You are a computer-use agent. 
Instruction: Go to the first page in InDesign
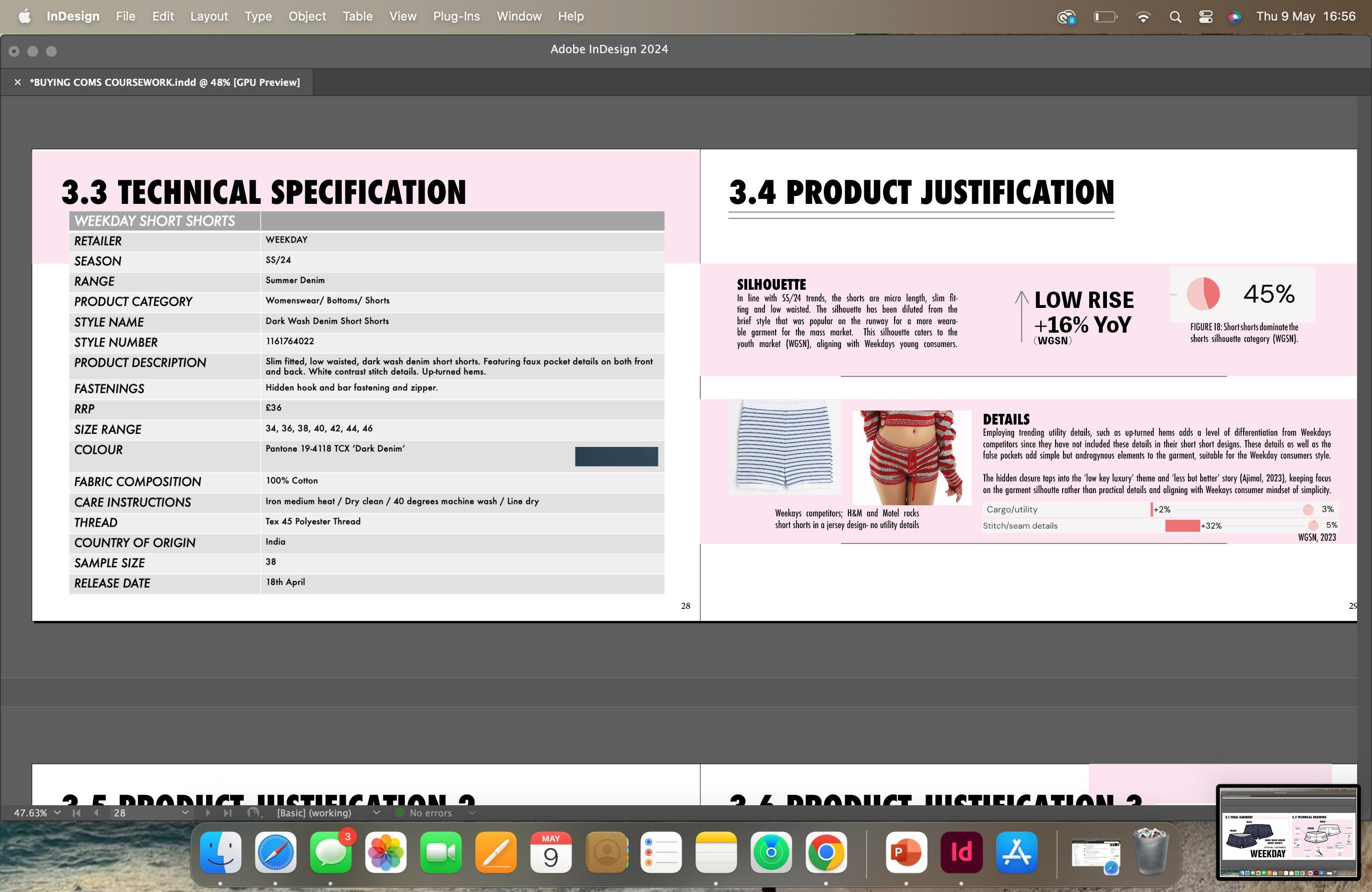[76, 813]
